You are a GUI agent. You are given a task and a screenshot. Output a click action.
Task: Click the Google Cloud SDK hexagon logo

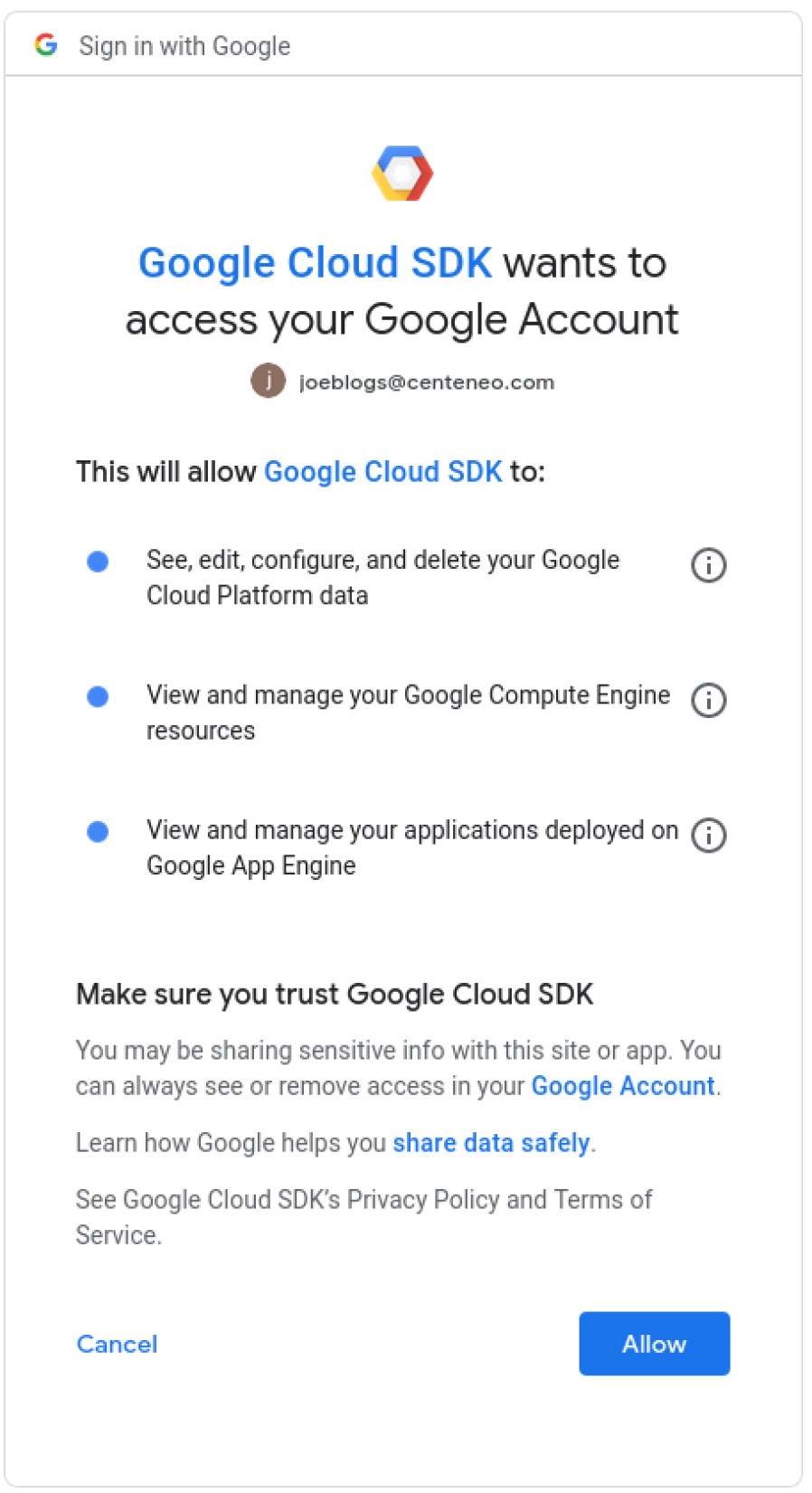click(402, 173)
